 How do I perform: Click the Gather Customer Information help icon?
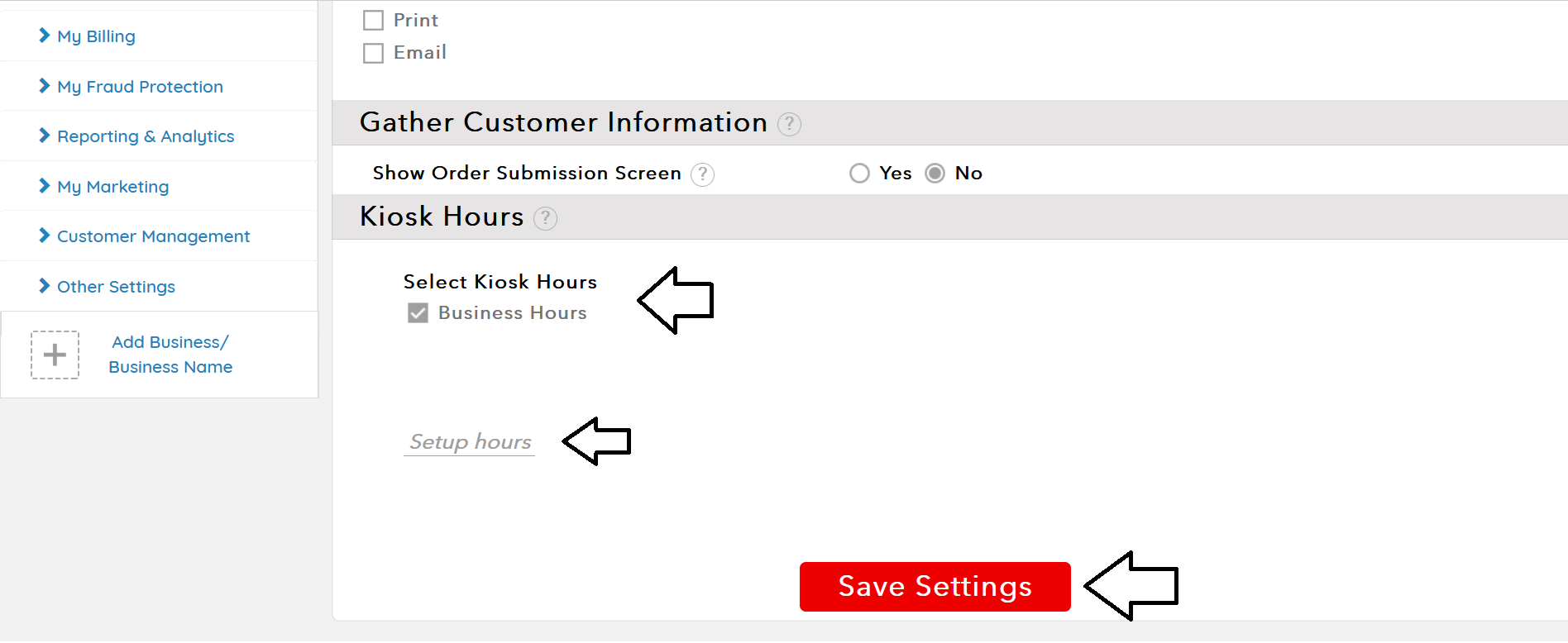pyautogui.click(x=790, y=124)
